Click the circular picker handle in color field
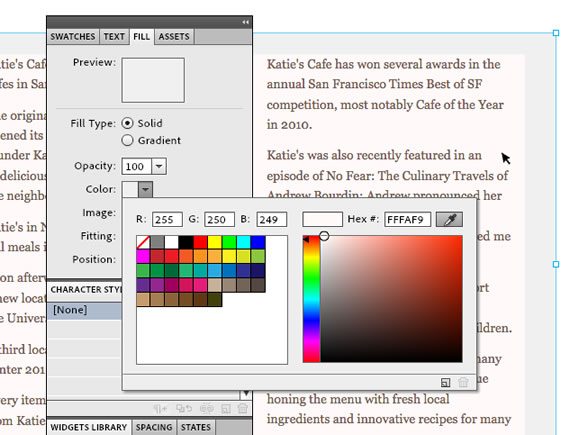The width and height of the screenshot is (561, 435). tap(324, 236)
